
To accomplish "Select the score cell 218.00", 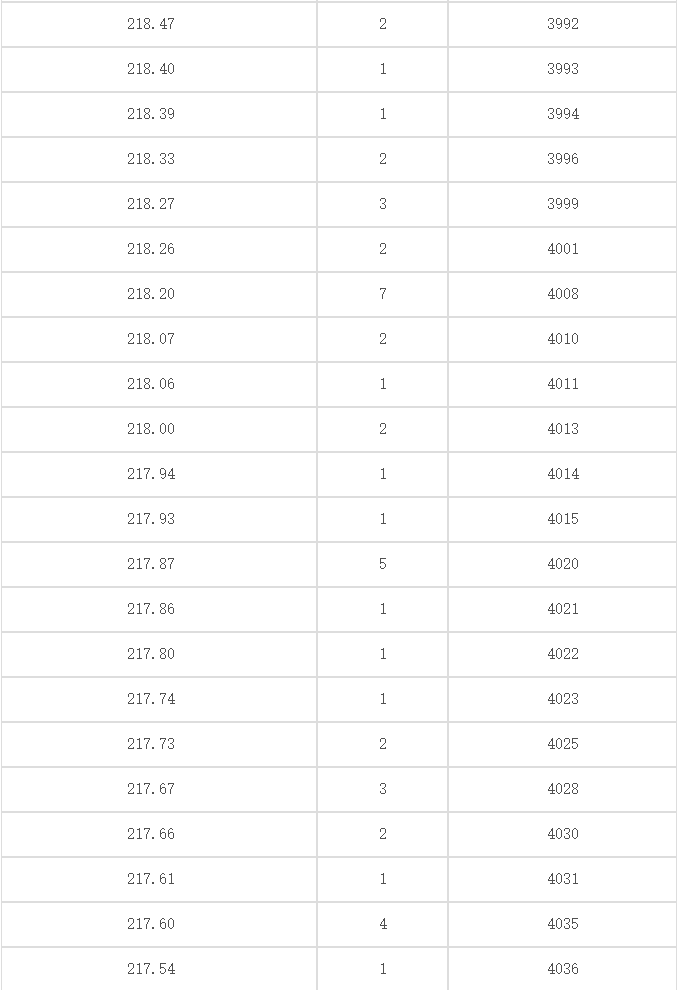I will click(151, 429).
